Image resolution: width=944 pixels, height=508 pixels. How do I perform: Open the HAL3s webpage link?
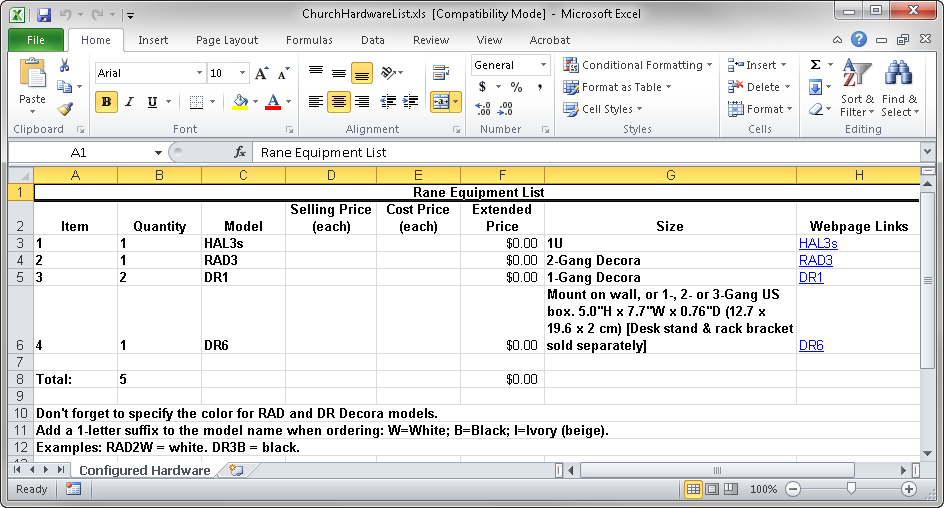[818, 243]
